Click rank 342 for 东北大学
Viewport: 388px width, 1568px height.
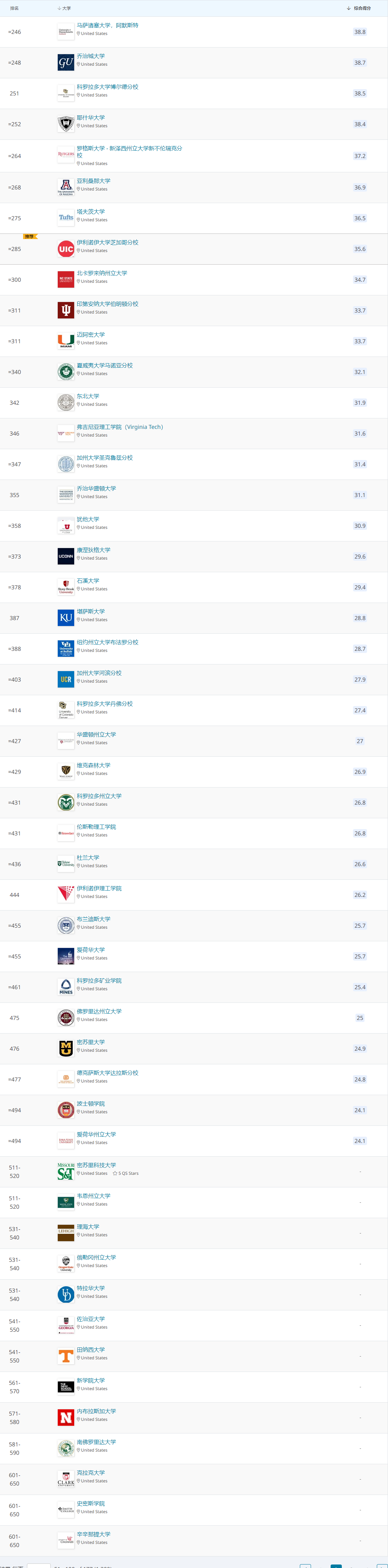pyautogui.click(x=15, y=403)
